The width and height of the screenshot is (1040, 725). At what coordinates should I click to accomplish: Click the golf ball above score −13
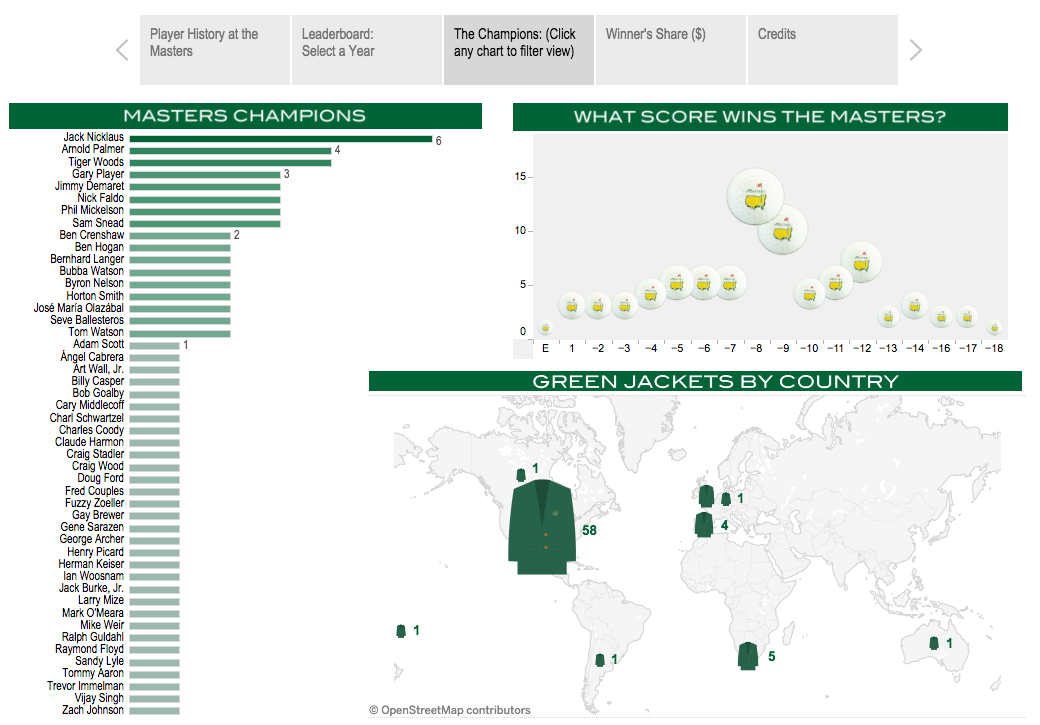pos(888,316)
